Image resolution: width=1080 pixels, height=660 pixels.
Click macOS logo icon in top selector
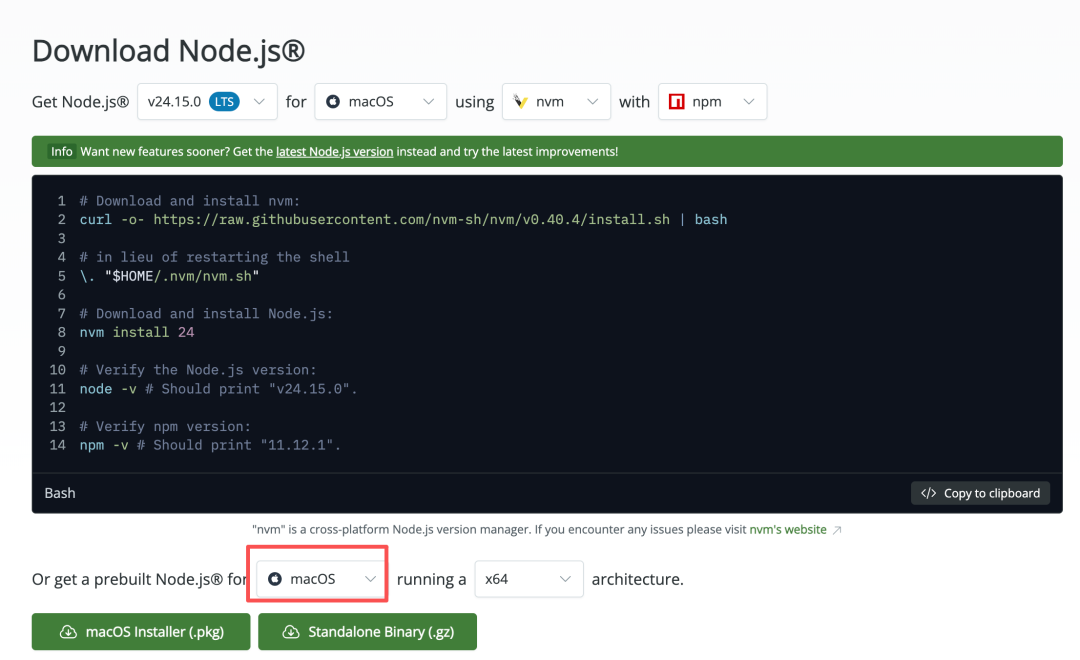(x=333, y=102)
